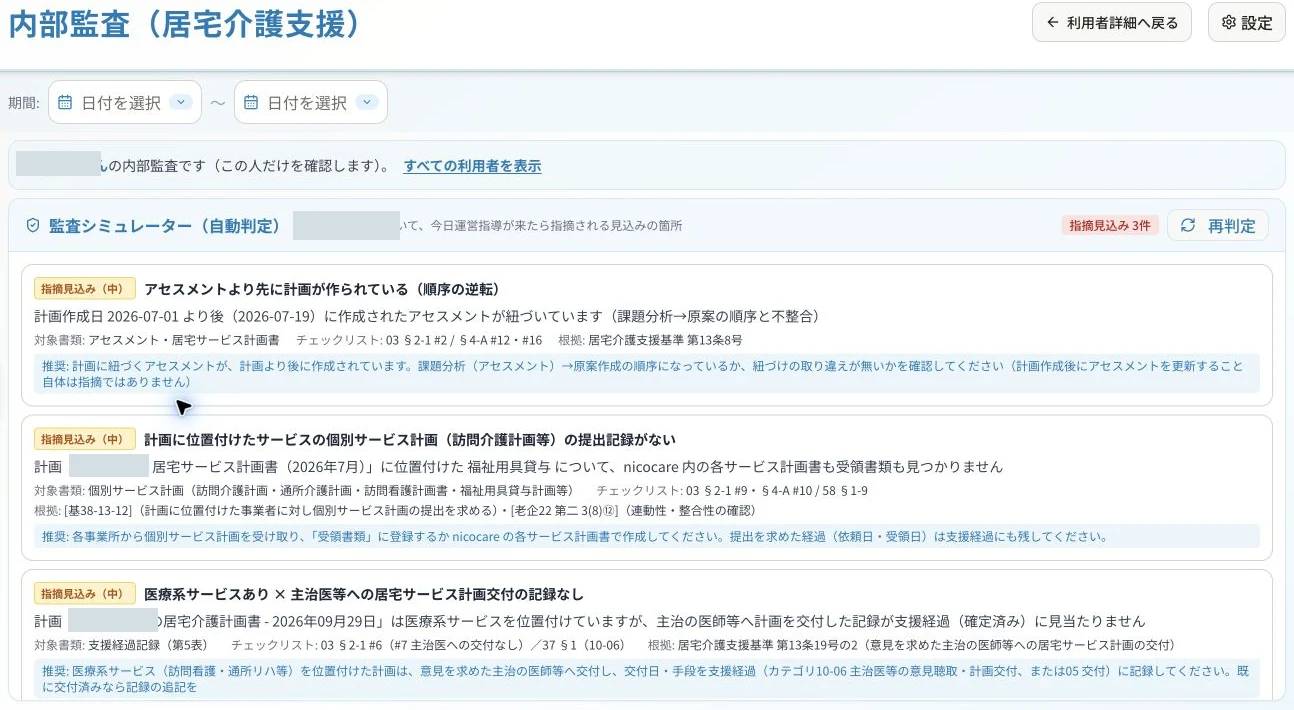Click 指摘見込み（中） badge on アセスメント card
This screenshot has width=1294, height=710.
click(85, 289)
